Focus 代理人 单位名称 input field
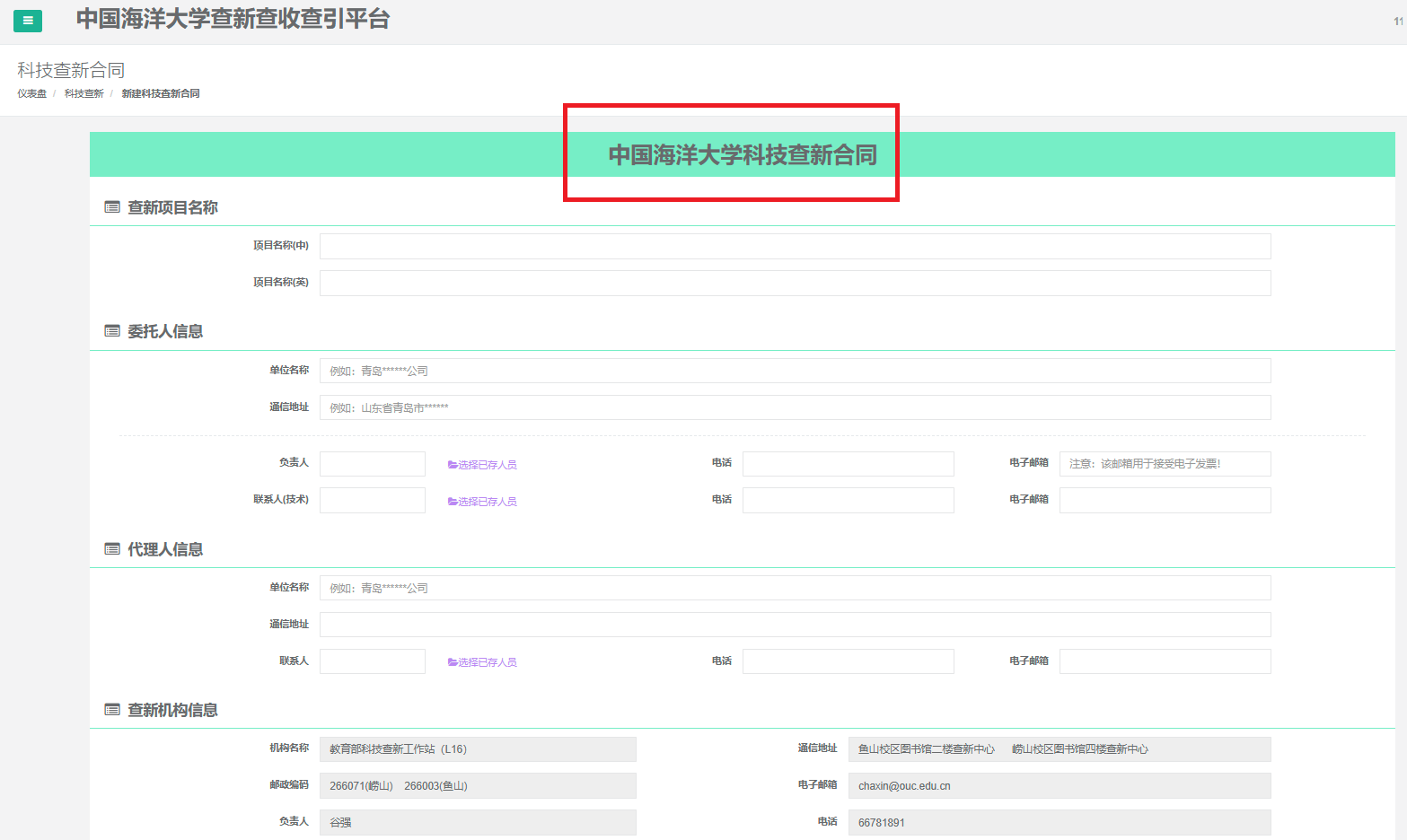Viewport: 1407px width, 840px height. tap(796, 588)
